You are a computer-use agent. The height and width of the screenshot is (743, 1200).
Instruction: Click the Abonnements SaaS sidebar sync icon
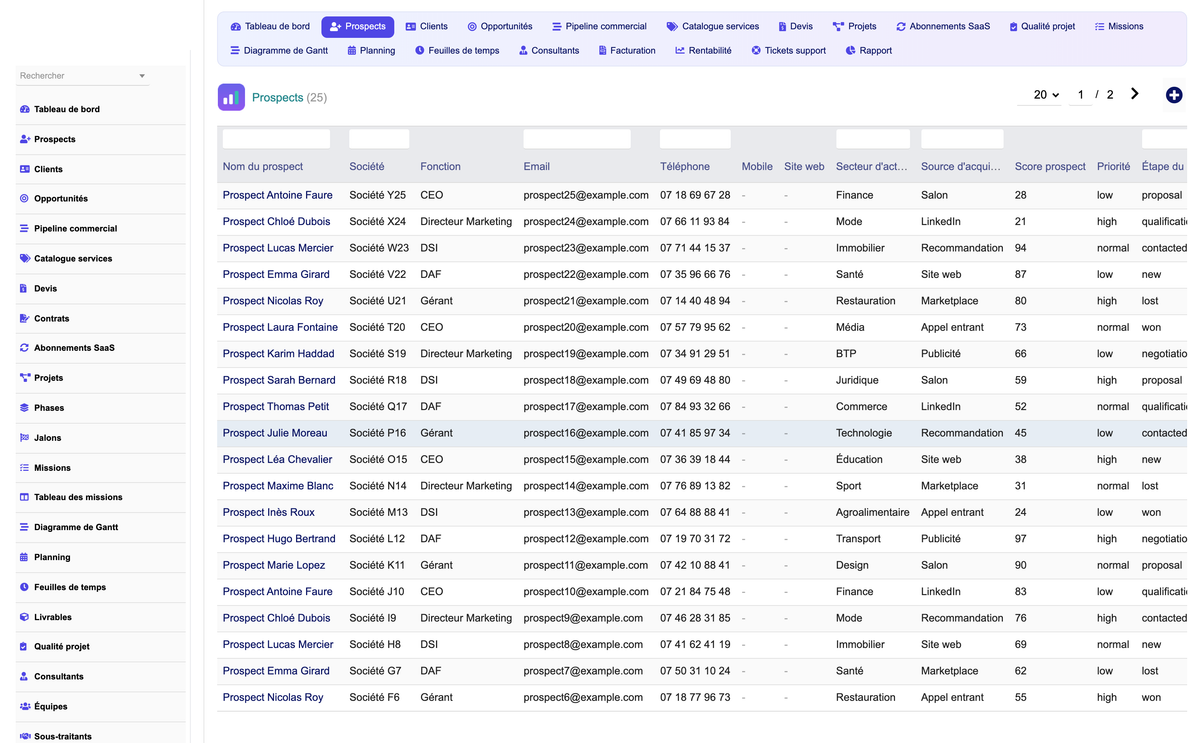point(25,348)
